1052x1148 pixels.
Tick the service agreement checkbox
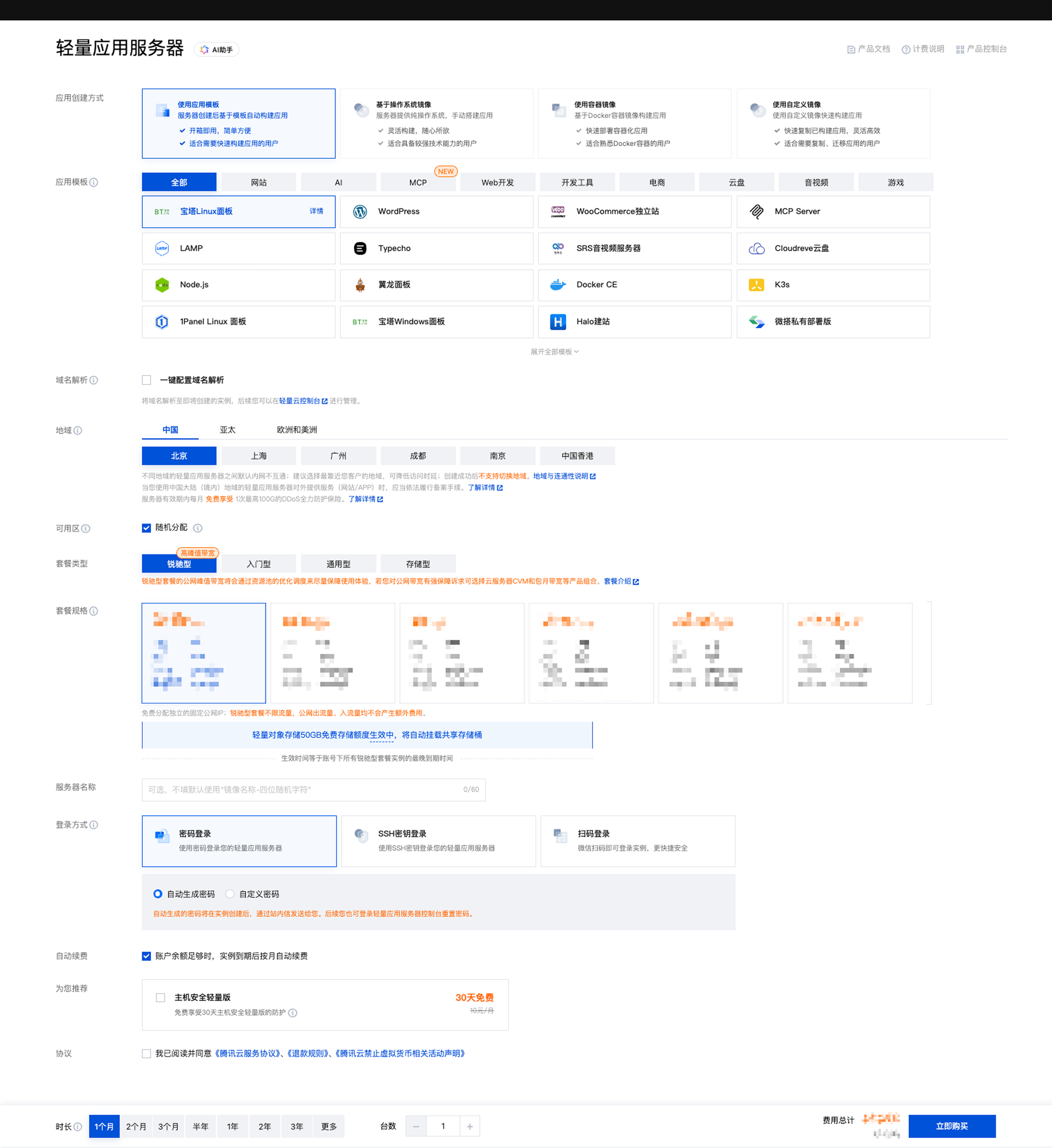click(147, 1053)
